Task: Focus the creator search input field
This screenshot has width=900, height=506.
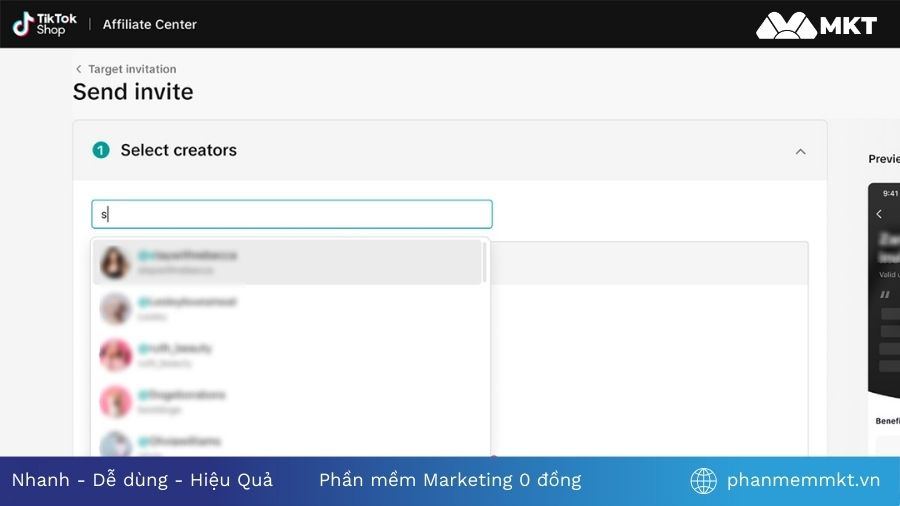Action: (x=292, y=214)
